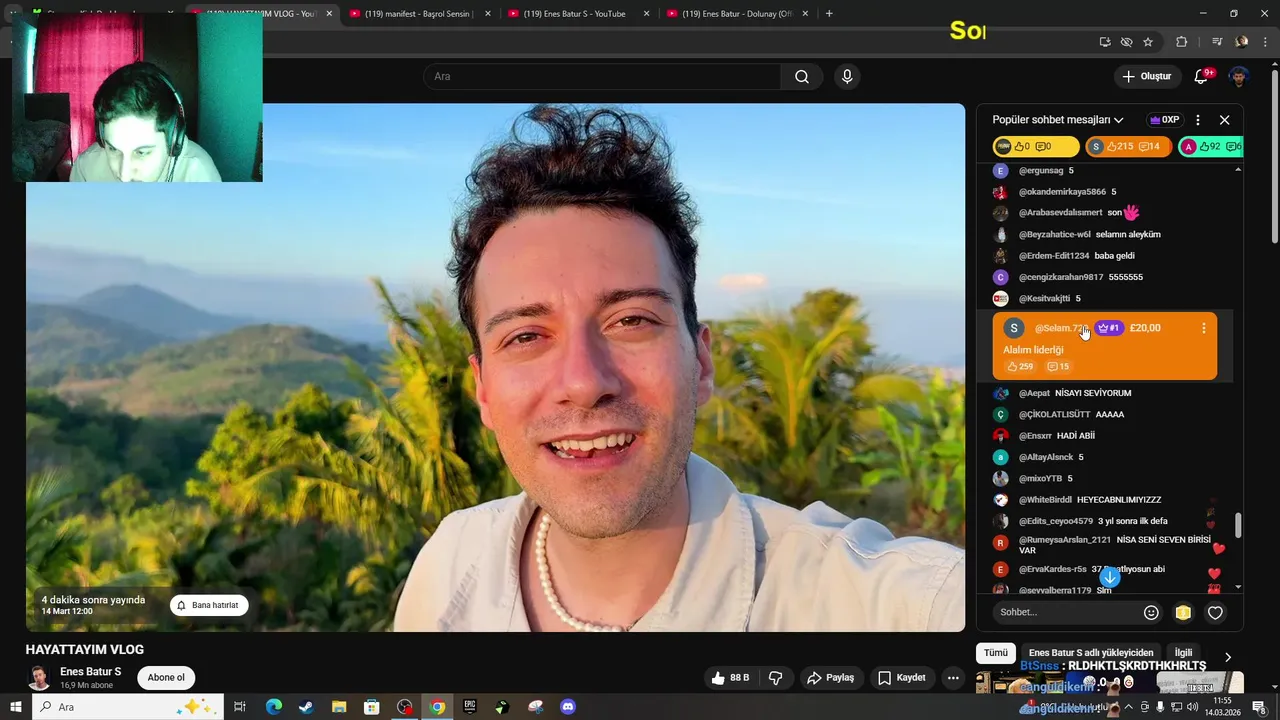Screen dimensions: 1280x720
Task: Like the Alalım liderliği message (259)
Action: coord(1020,367)
